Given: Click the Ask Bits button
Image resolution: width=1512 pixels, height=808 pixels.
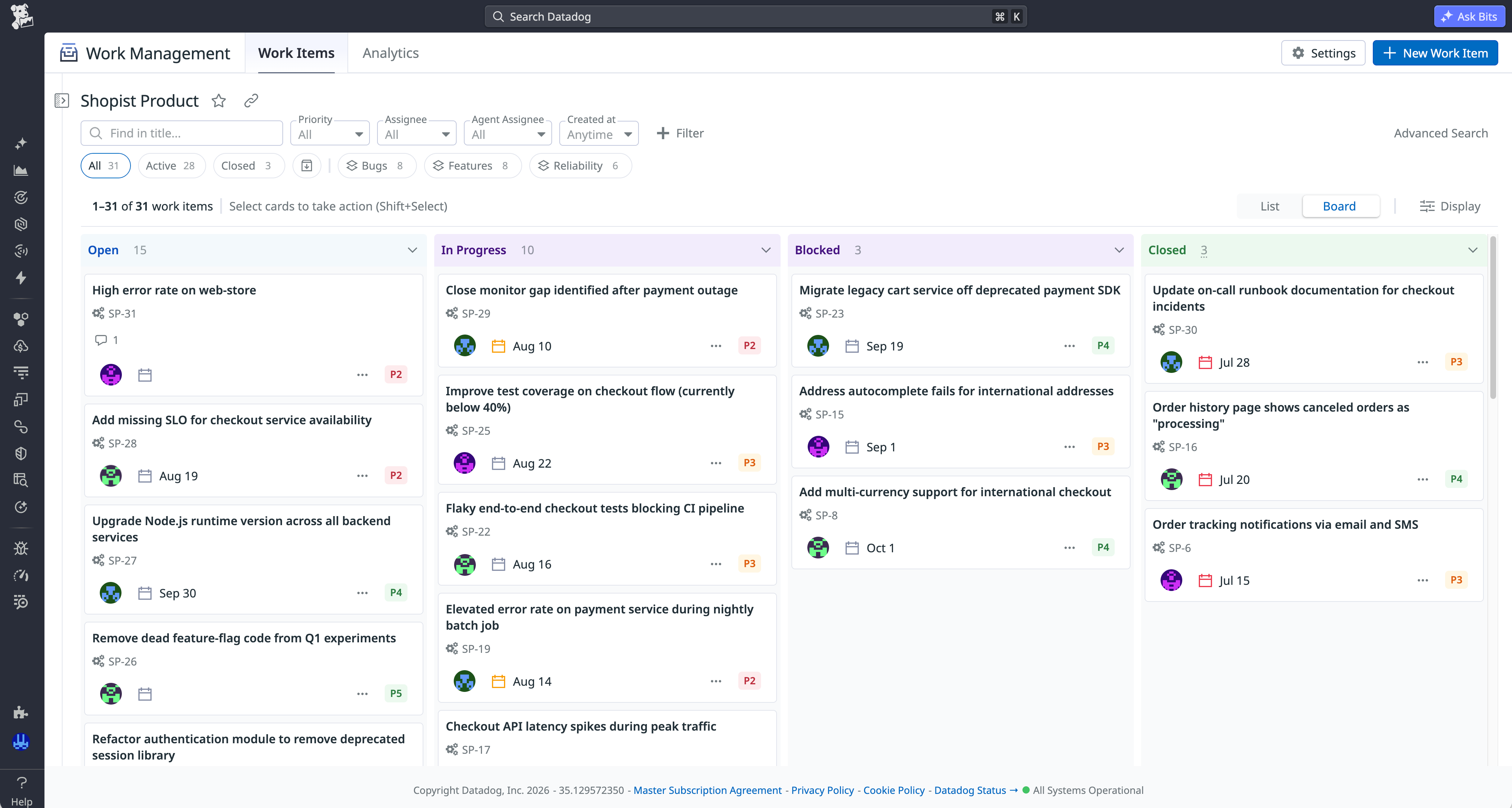Looking at the screenshot, I should click(1469, 16).
